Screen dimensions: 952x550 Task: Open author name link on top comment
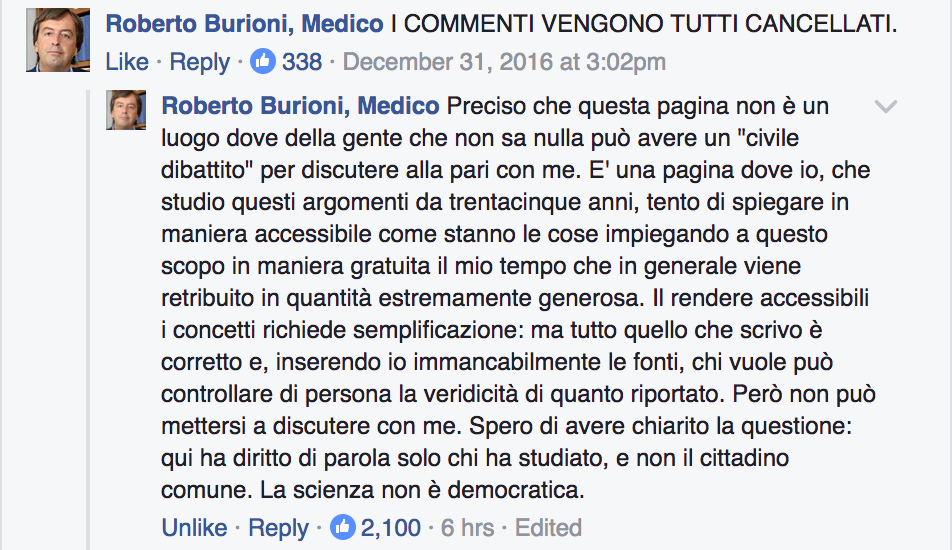[x=244, y=24]
